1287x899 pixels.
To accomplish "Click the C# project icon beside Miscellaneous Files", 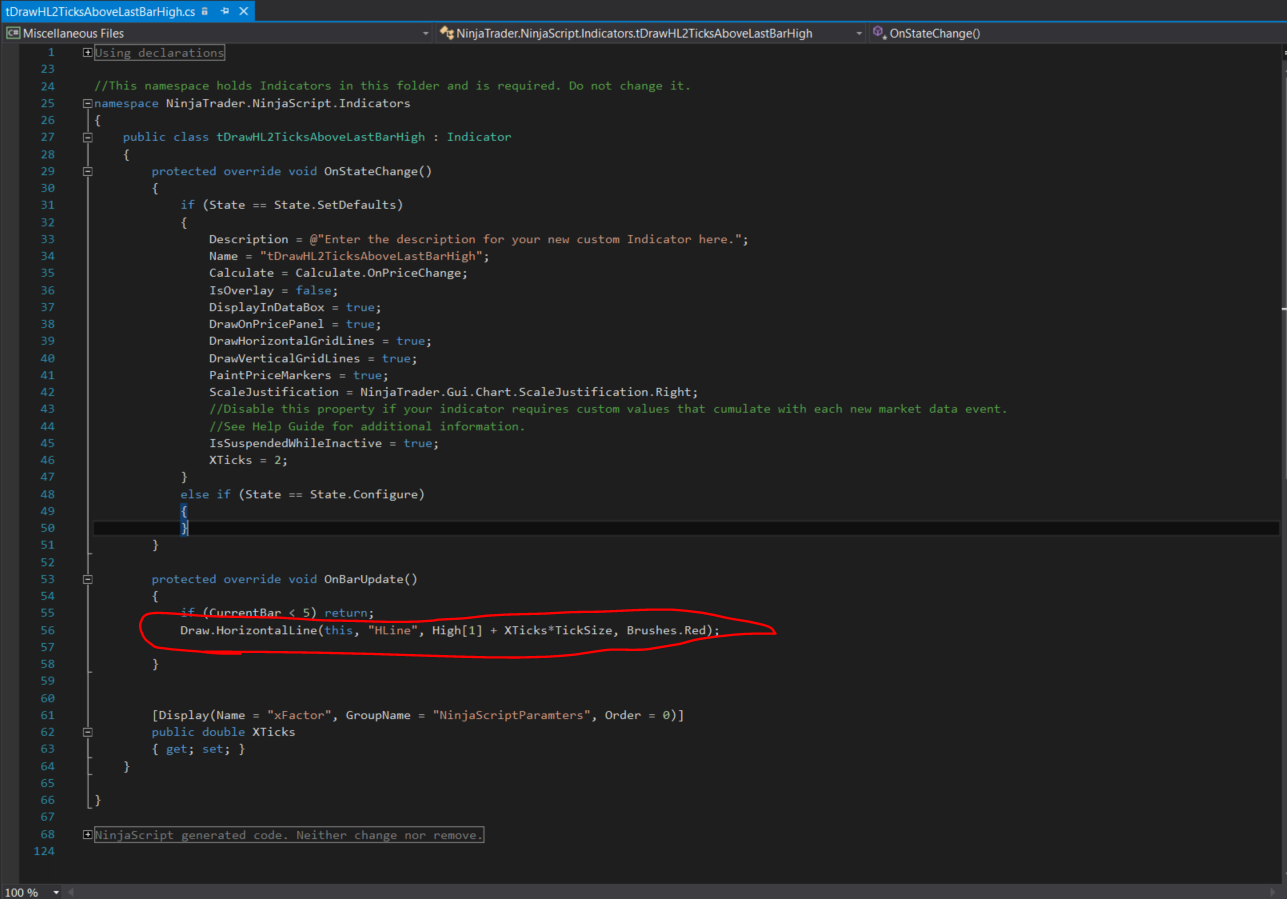I will pos(13,33).
